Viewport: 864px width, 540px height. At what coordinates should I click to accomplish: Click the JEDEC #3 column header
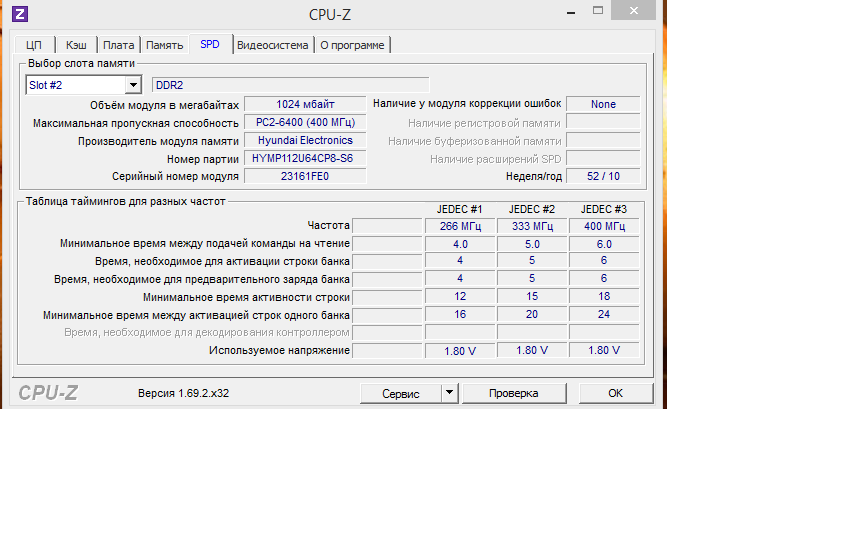[604, 209]
